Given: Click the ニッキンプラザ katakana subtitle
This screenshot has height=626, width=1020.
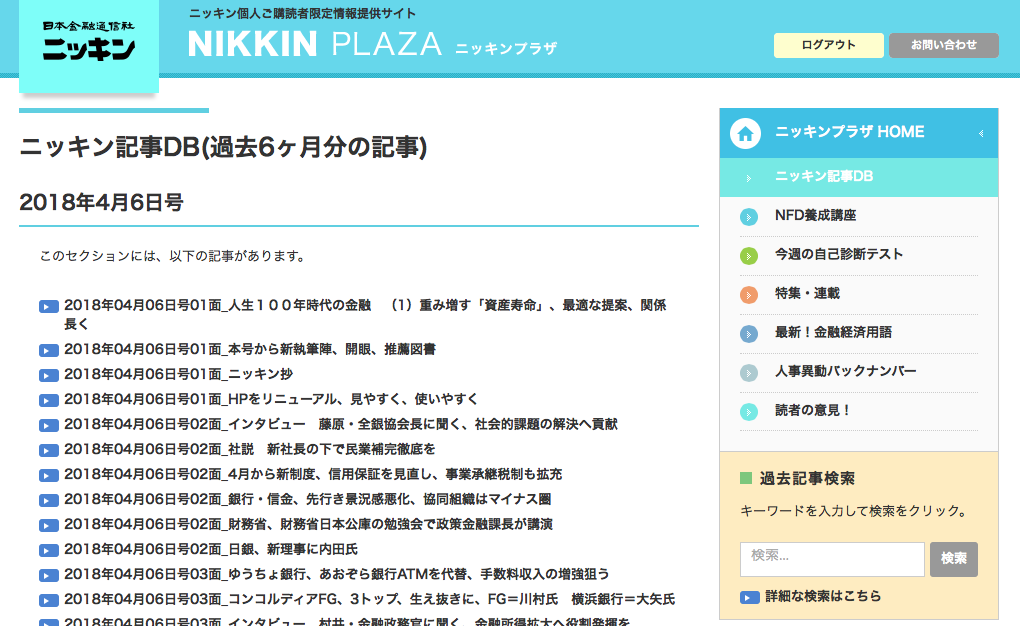Looking at the screenshot, I should pyautogui.click(x=506, y=48).
